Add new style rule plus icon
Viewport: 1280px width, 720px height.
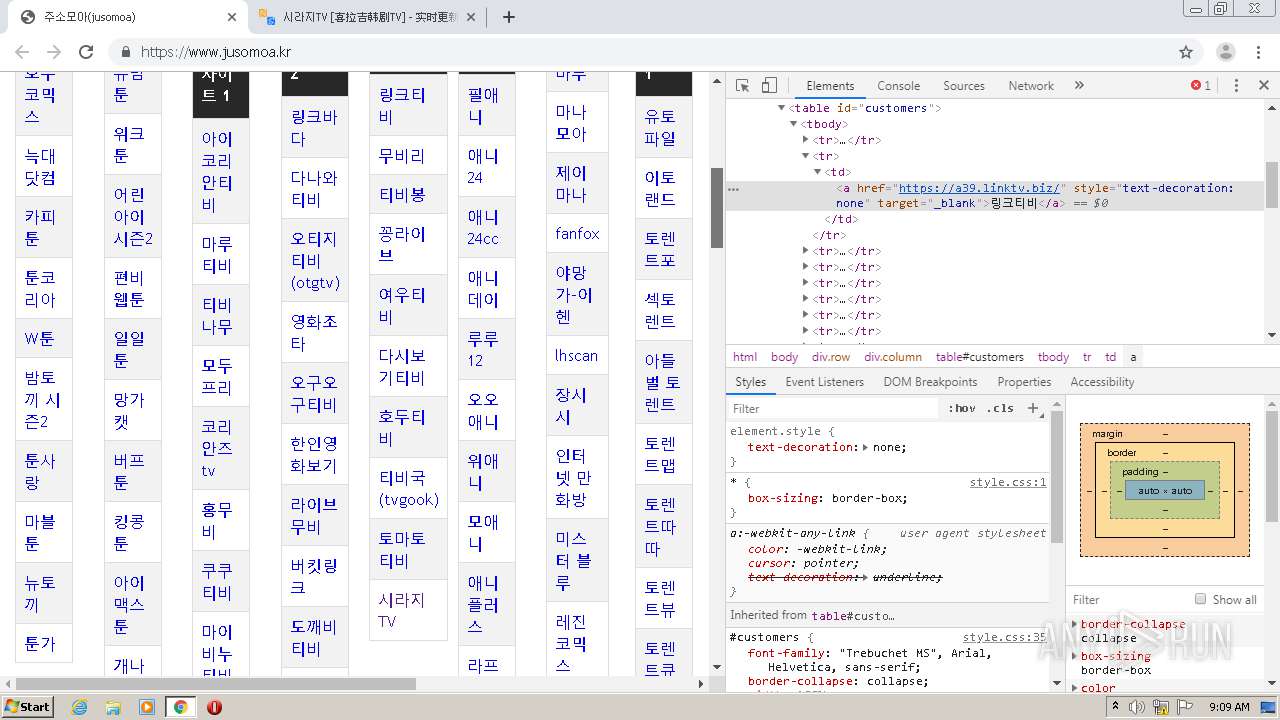(x=1033, y=408)
